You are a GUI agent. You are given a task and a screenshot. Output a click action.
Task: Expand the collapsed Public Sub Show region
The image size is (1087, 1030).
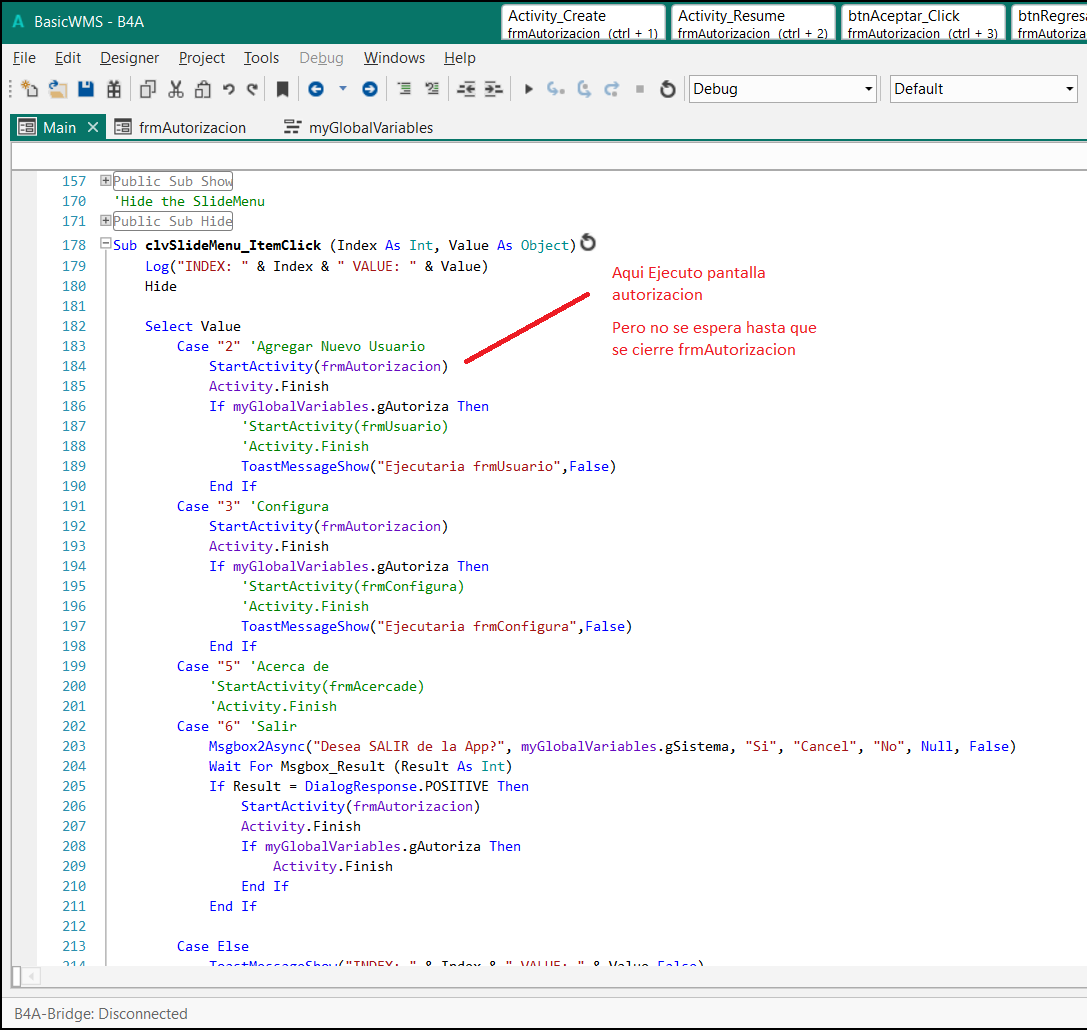106,181
